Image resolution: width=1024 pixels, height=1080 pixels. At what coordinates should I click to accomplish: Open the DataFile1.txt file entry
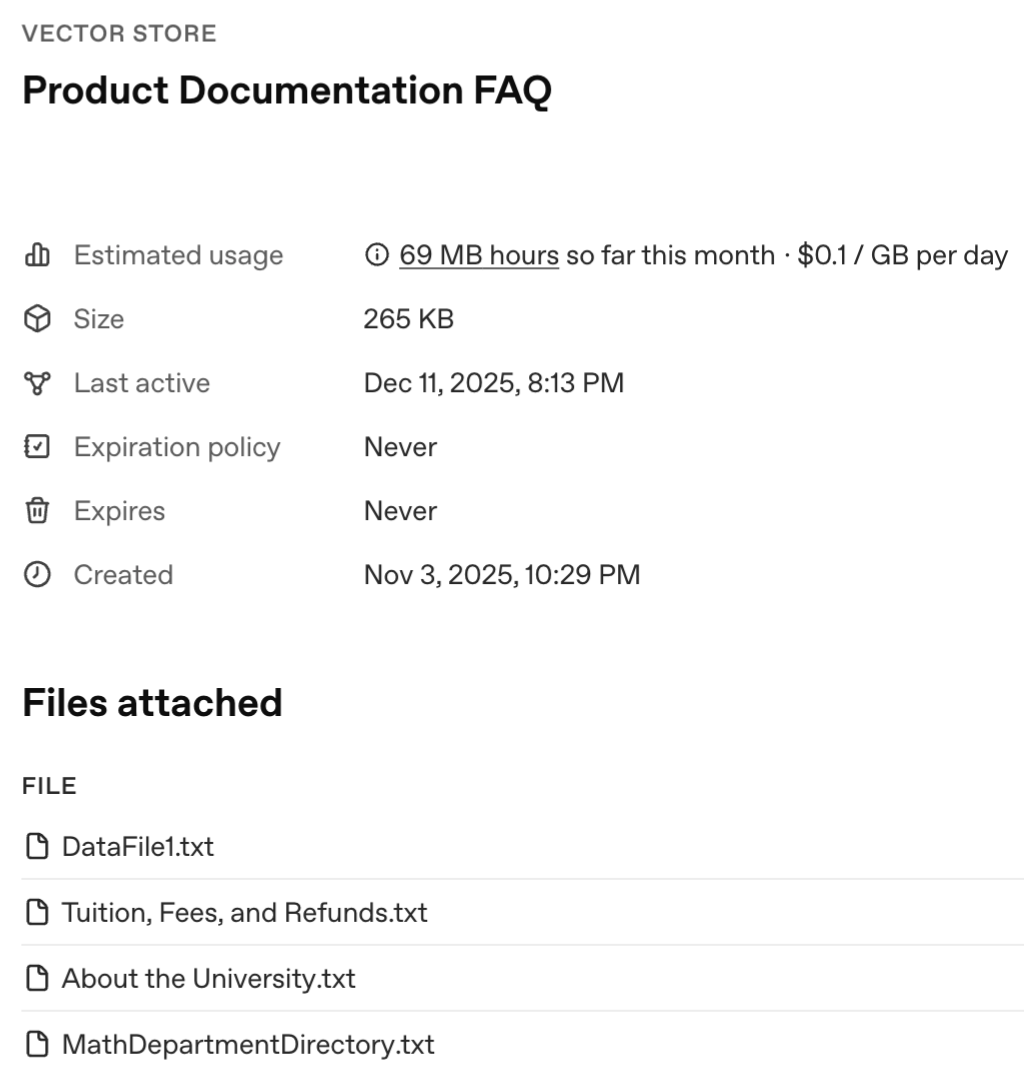[x=135, y=846]
